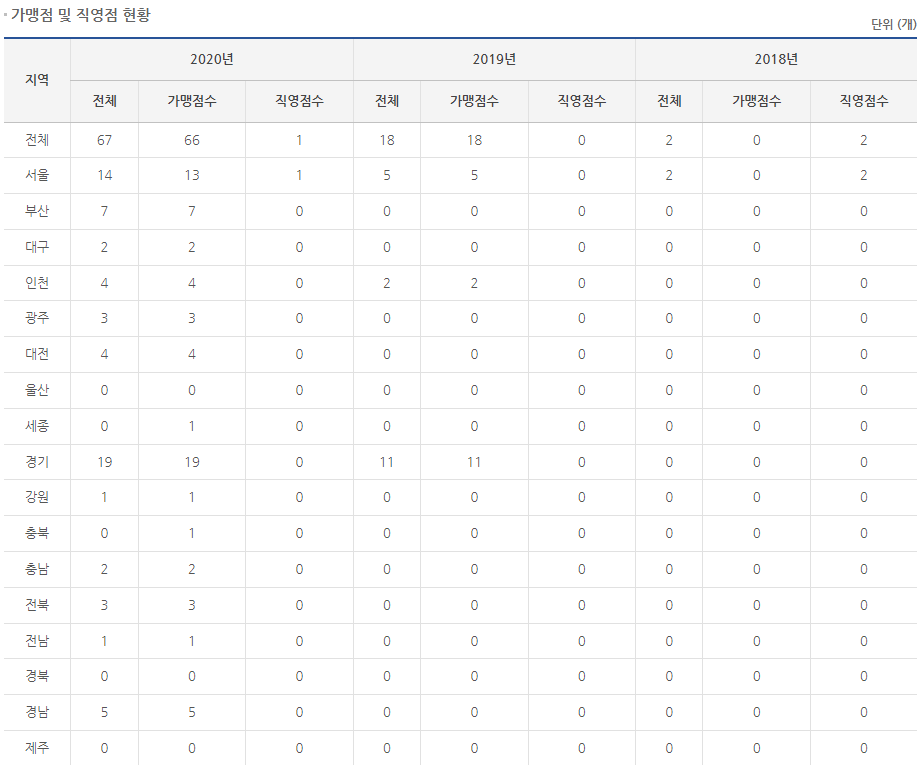Select the 경기 row label

[37, 462]
